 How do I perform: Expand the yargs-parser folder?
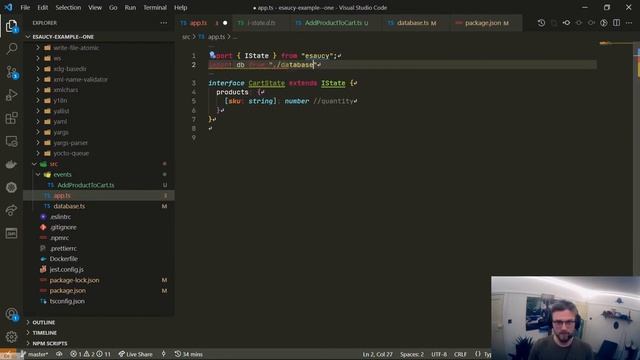pos(99,143)
